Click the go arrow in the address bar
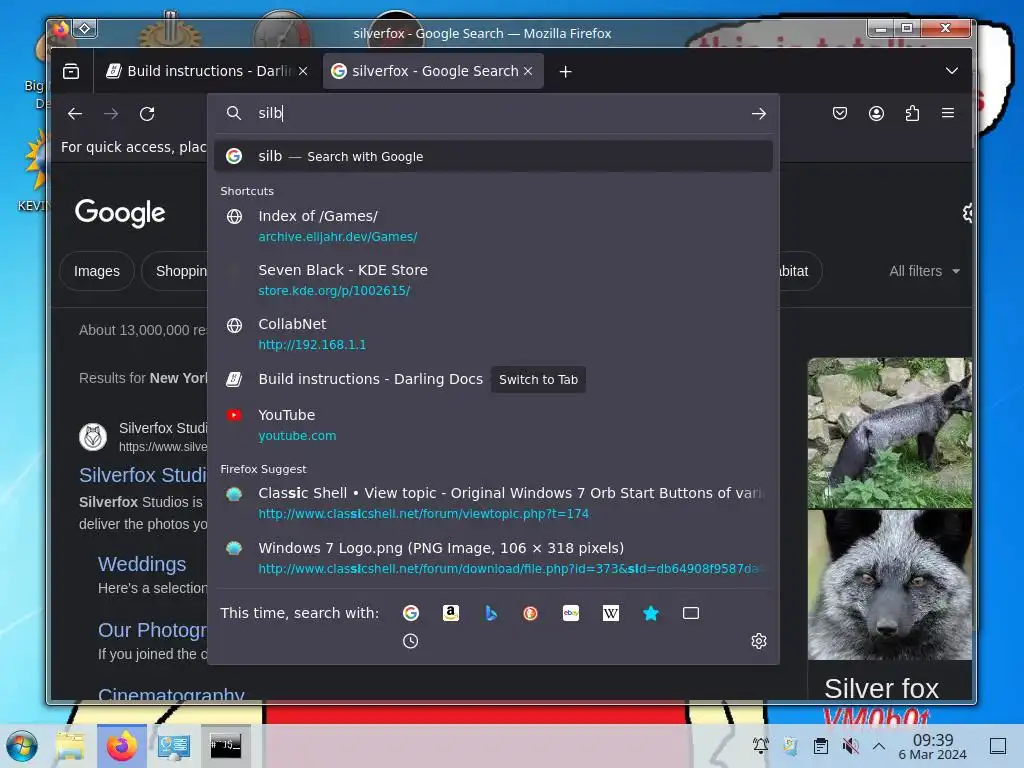 click(x=758, y=114)
